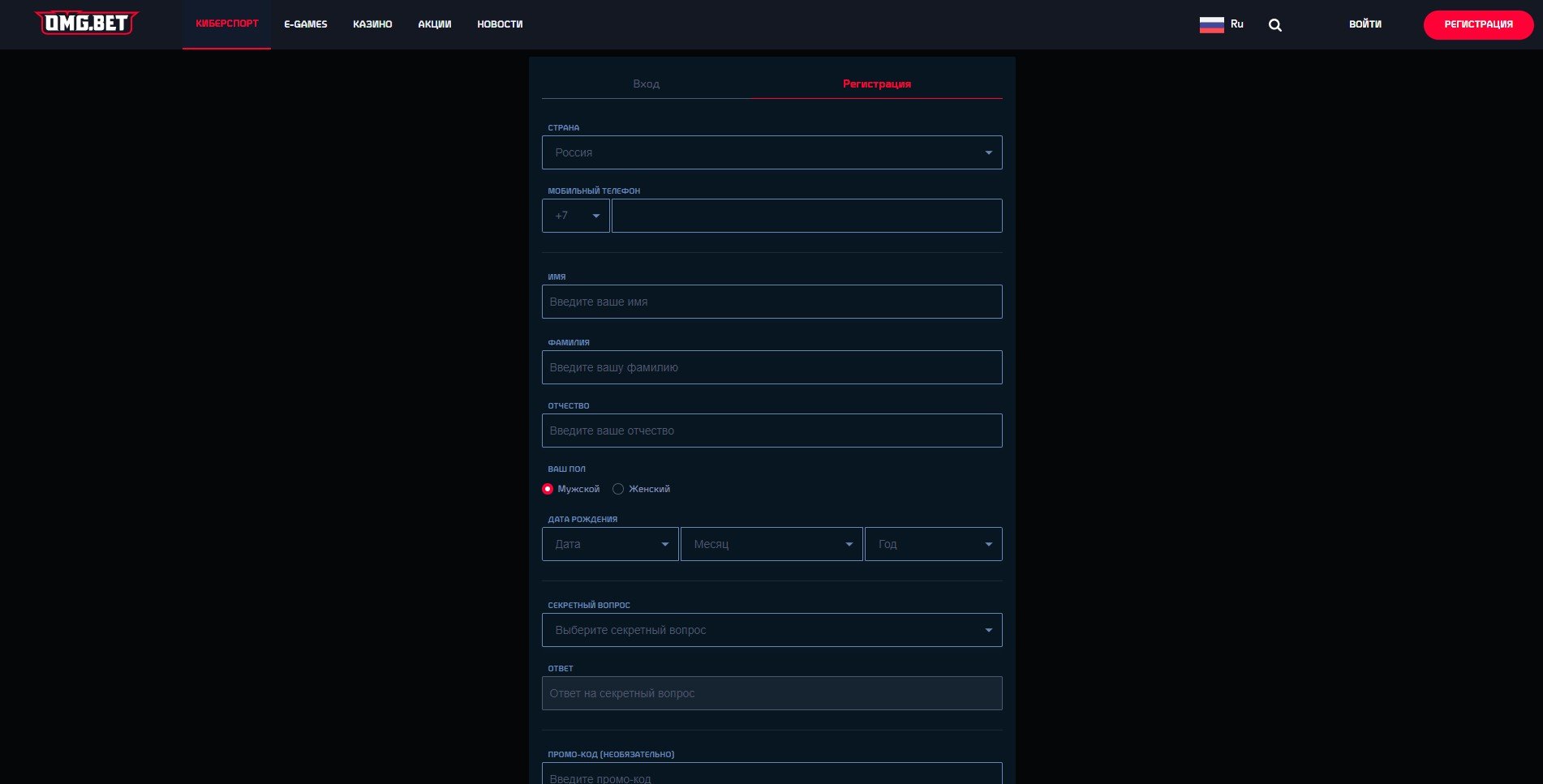Click the OMG.BET logo
This screenshot has height=784, width=1543.
87,24
